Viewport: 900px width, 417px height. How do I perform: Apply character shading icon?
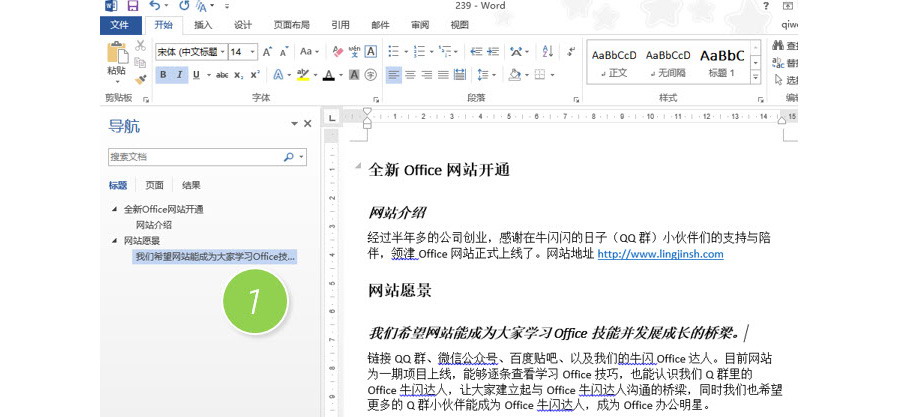coord(354,75)
